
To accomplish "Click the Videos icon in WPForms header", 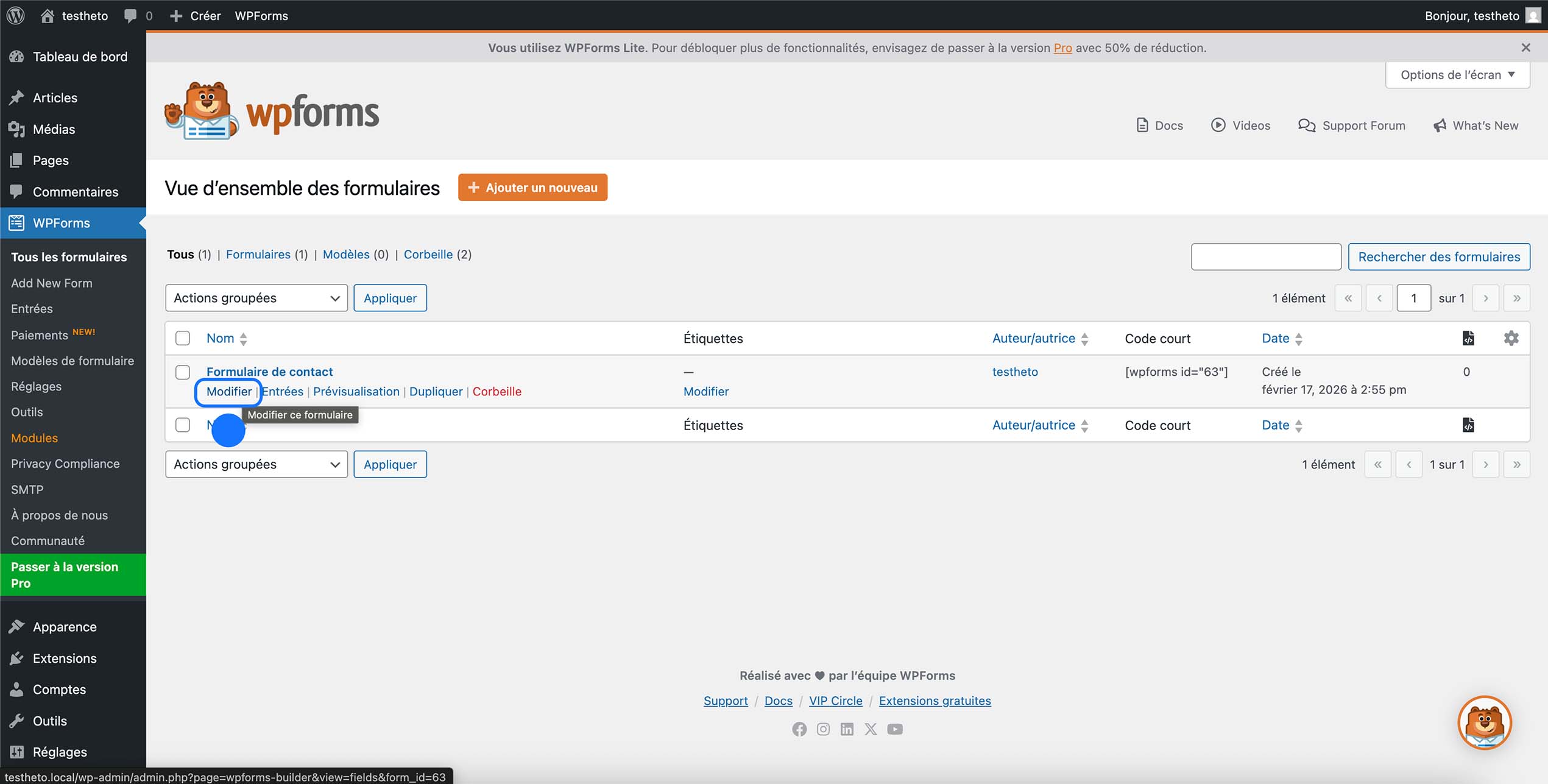I will 1218,125.
